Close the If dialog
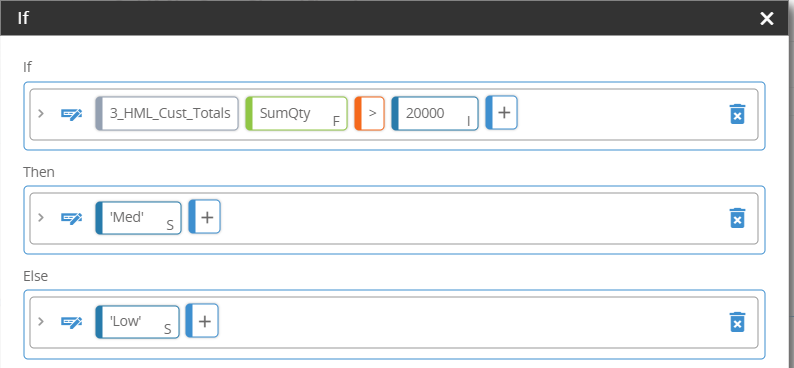Viewport: 794px width, 368px height. (767, 19)
